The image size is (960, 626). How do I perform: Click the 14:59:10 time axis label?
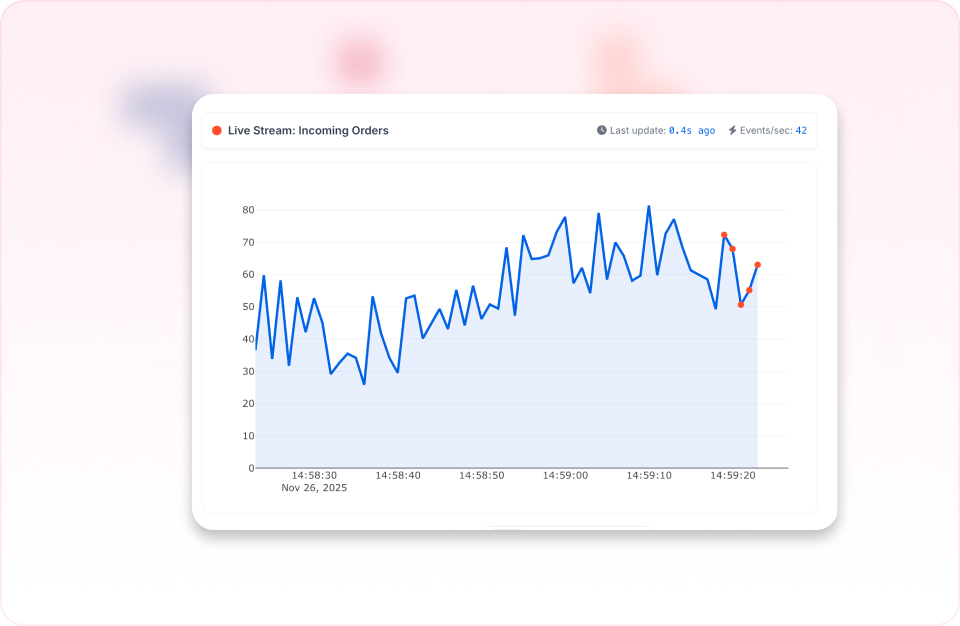pyautogui.click(x=649, y=476)
